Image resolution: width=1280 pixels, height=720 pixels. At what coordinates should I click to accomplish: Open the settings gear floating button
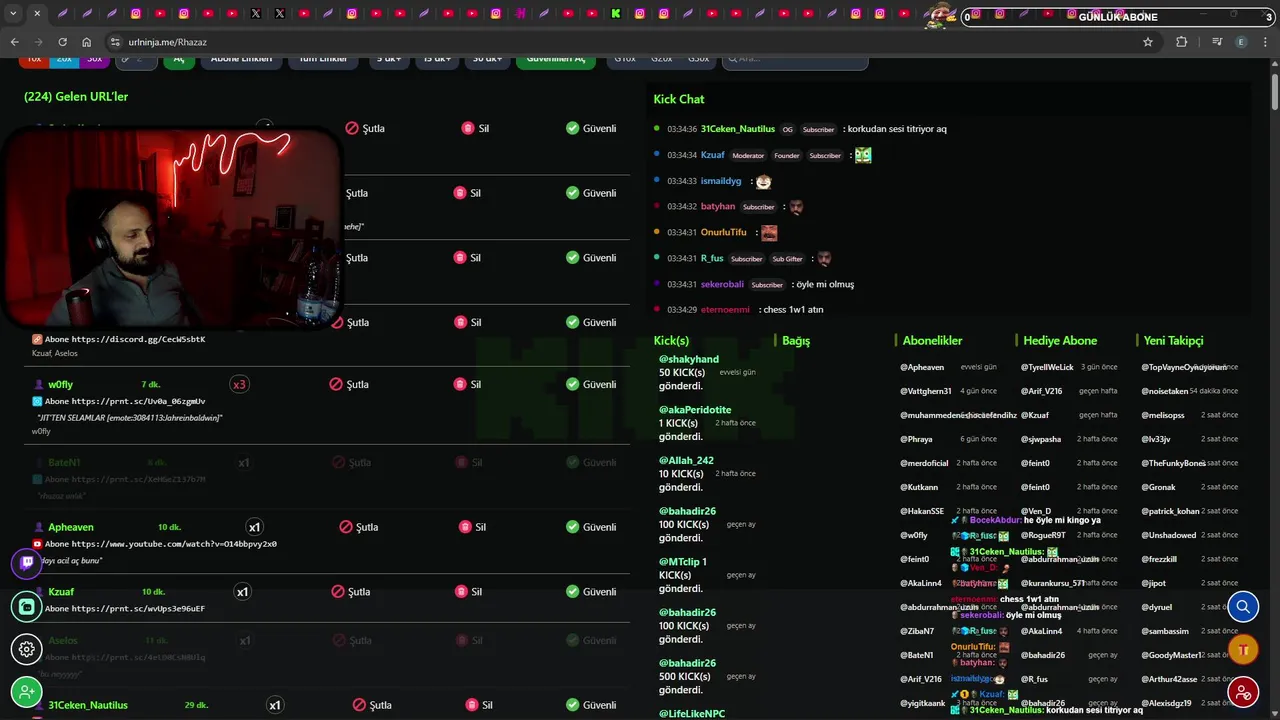(27, 649)
